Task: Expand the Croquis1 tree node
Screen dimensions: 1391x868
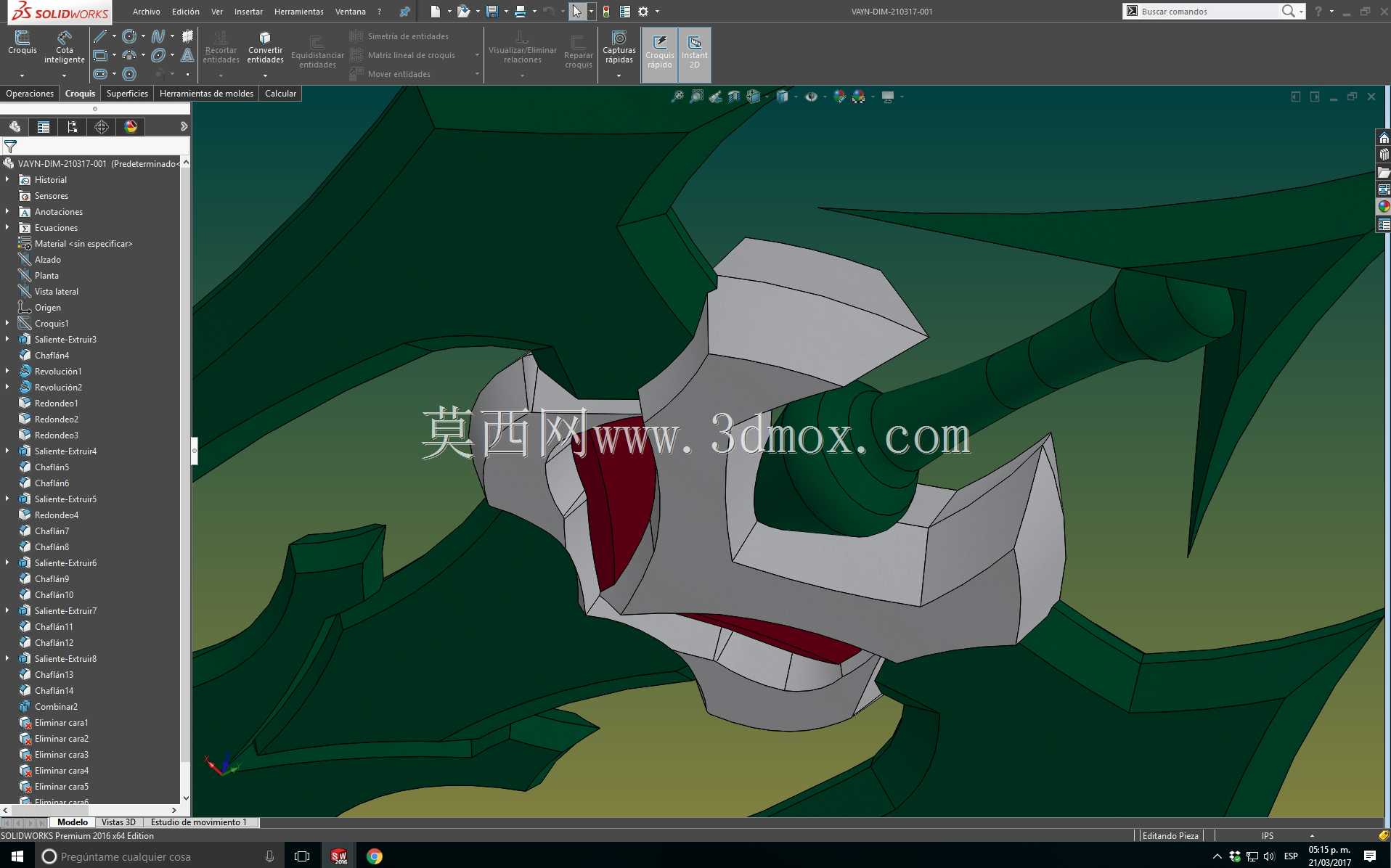Action: click(x=7, y=323)
